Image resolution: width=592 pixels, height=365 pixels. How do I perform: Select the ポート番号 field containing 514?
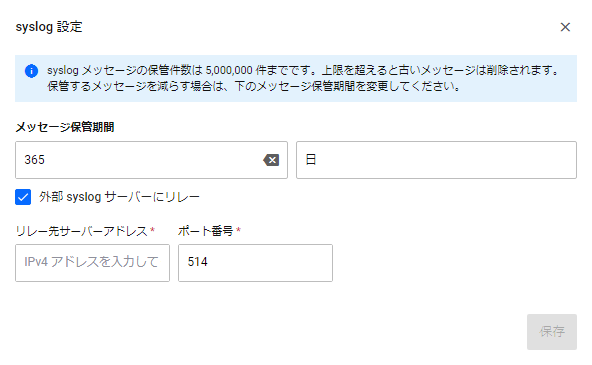(255, 263)
